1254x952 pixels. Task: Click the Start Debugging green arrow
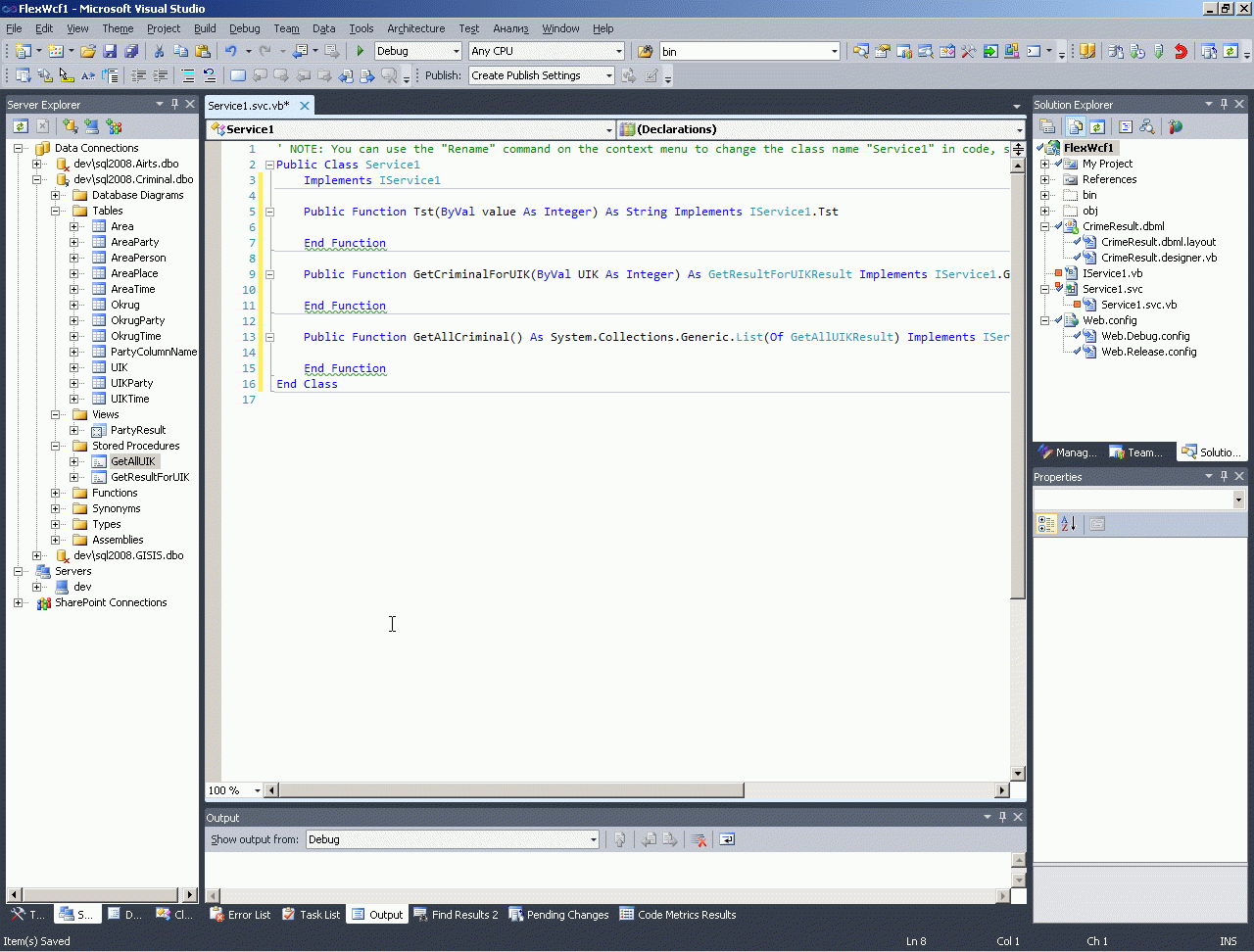pos(361,51)
